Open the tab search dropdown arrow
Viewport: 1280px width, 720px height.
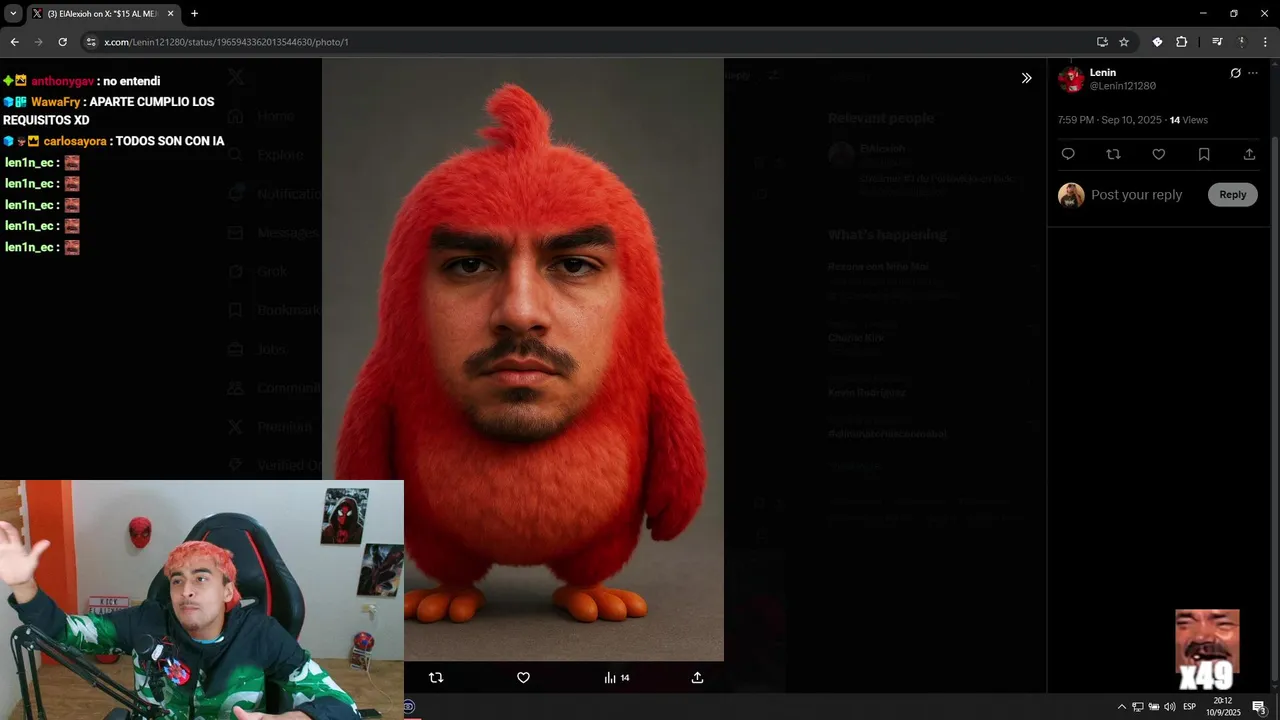(13, 13)
